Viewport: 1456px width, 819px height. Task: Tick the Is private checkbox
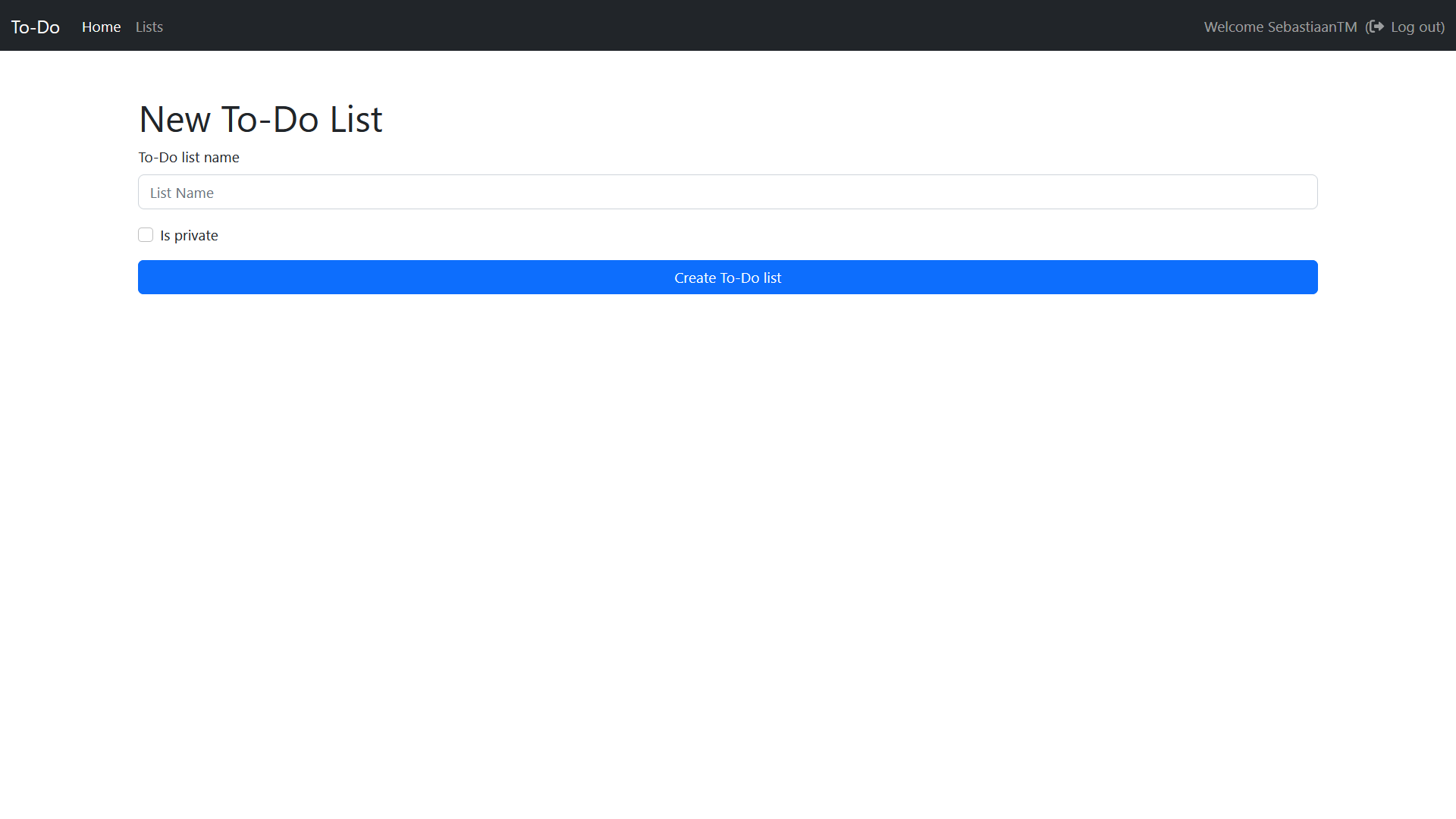146,235
